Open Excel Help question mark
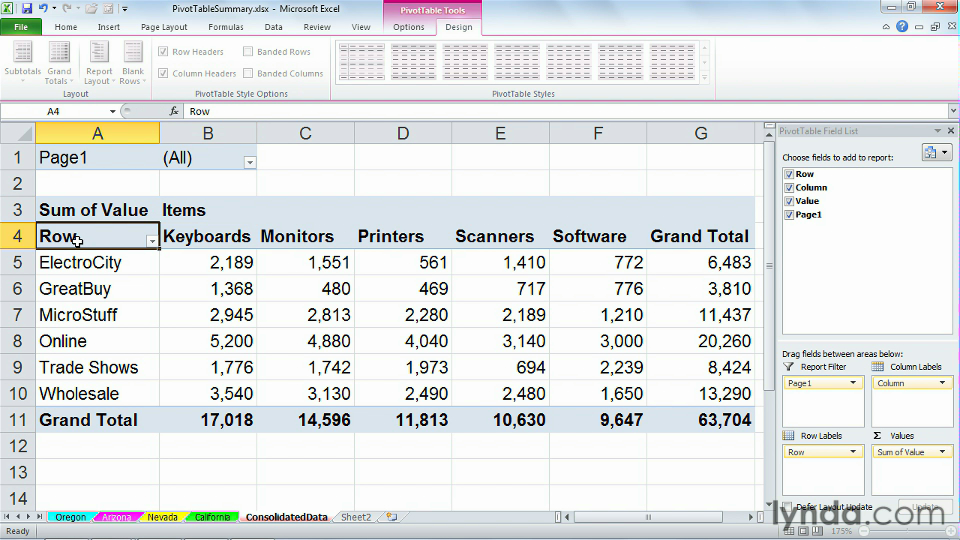This screenshot has height=540, width=960. pyautogui.click(x=902, y=26)
